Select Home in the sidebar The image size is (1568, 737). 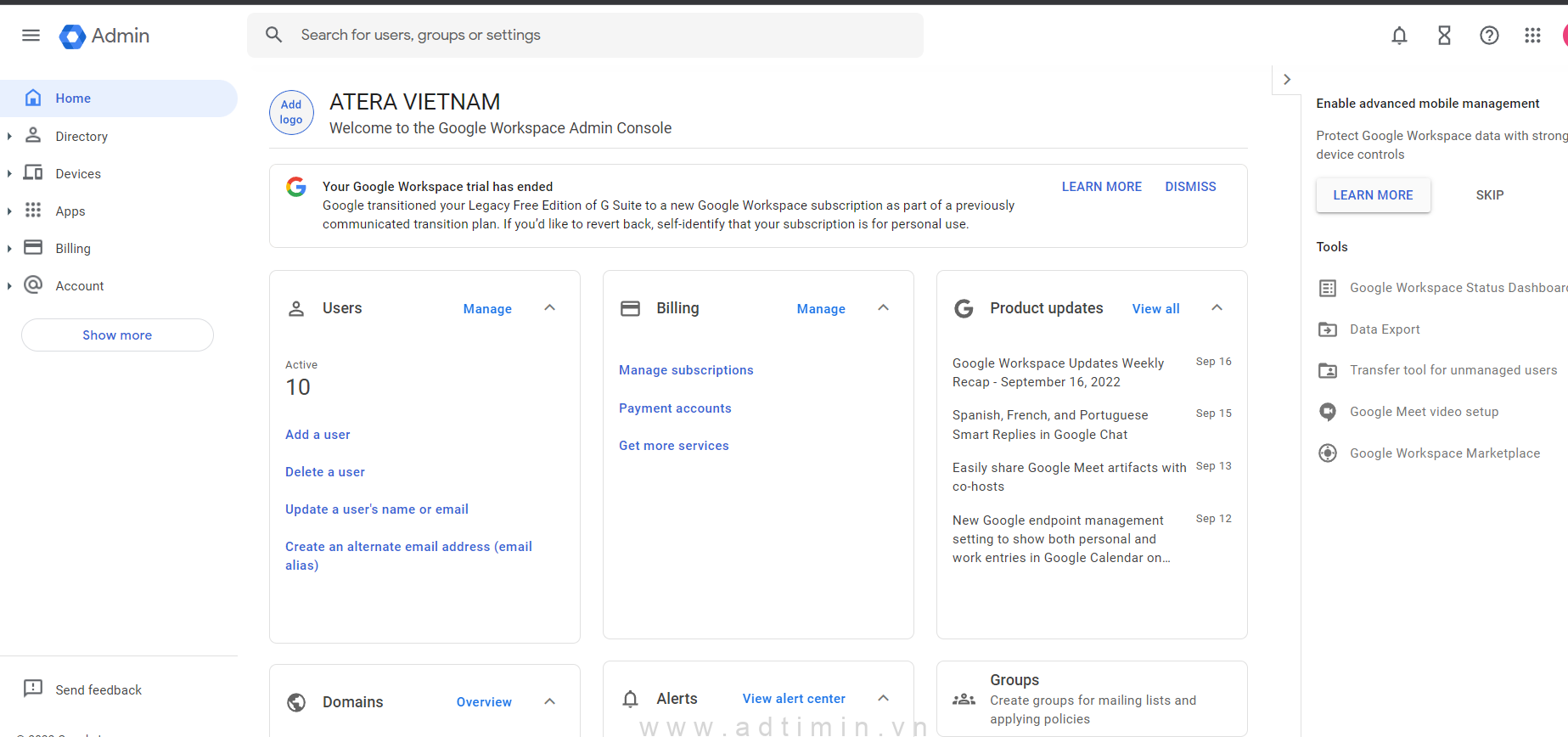[119, 98]
